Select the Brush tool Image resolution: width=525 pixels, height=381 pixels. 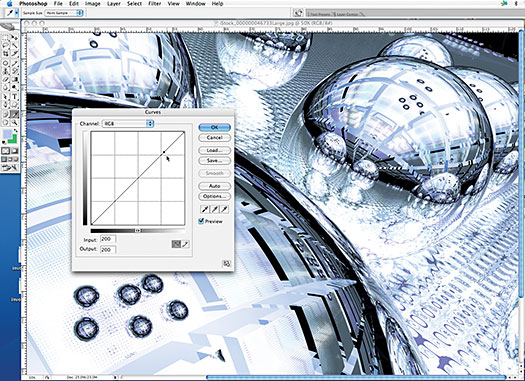tap(14, 63)
